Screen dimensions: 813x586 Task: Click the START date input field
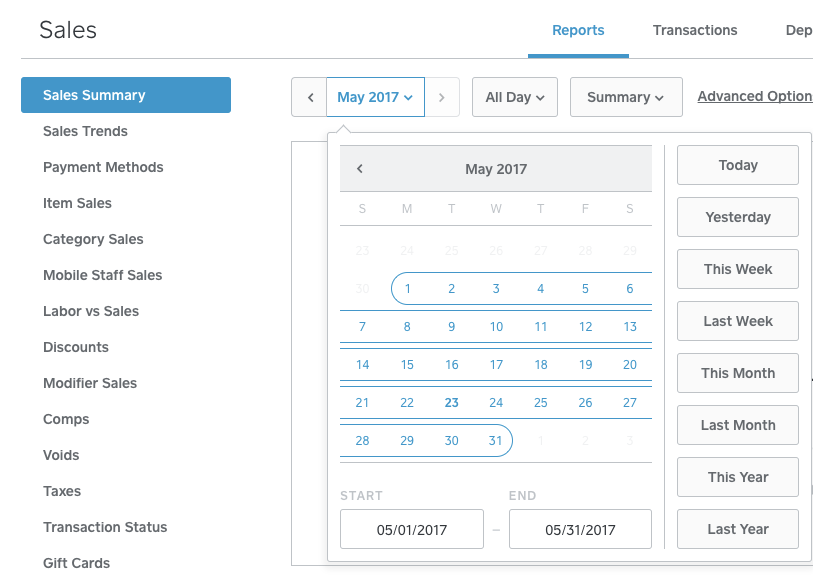tap(412, 529)
